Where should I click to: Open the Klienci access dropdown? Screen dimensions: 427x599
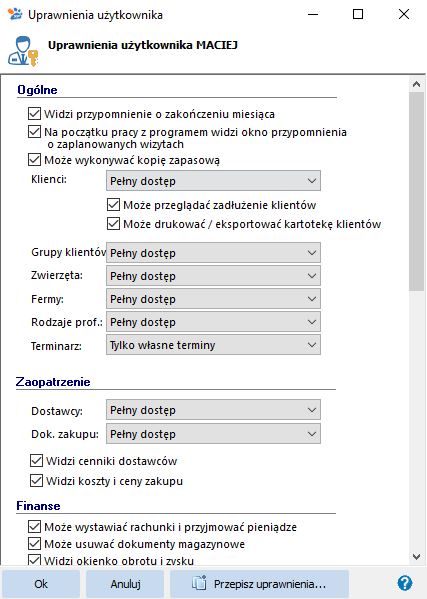point(213,181)
